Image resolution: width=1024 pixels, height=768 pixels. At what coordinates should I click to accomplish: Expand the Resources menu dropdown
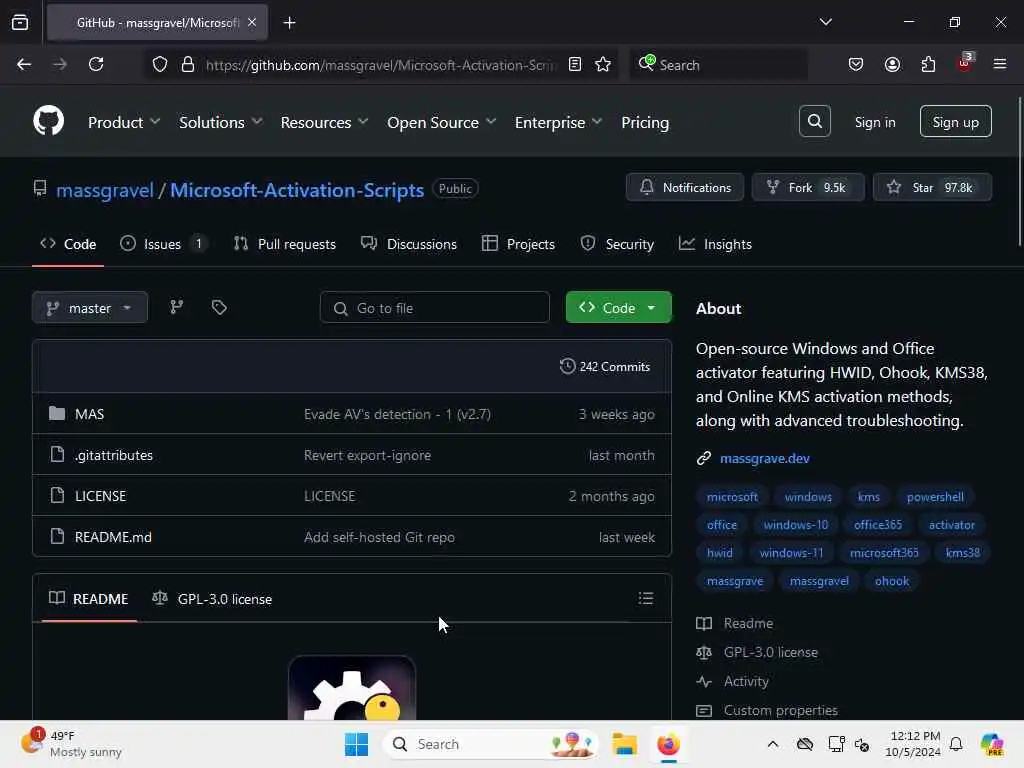[325, 122]
